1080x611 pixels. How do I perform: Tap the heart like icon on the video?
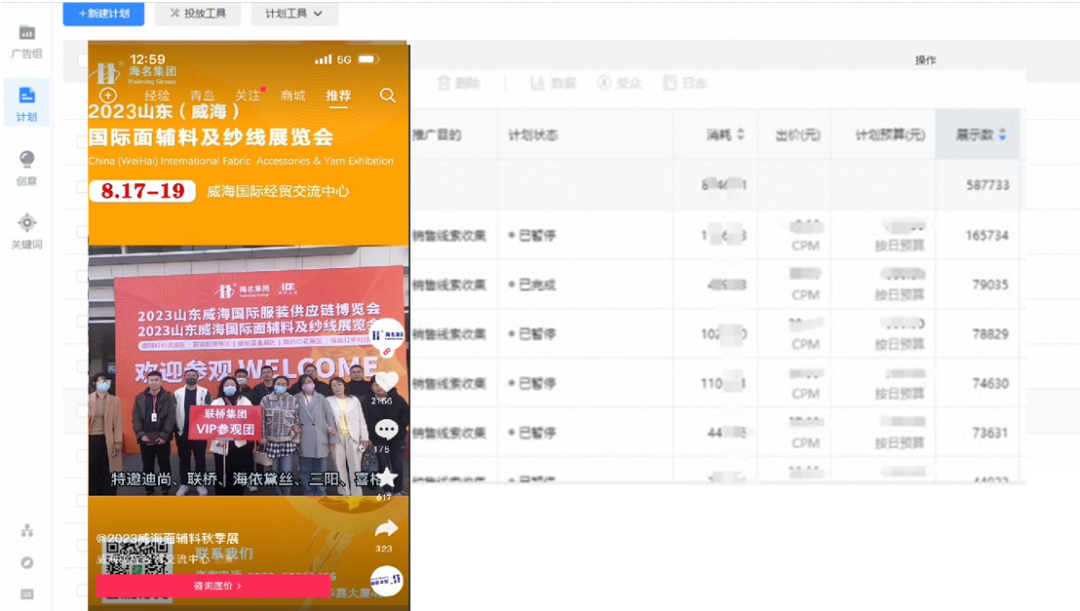pos(386,381)
